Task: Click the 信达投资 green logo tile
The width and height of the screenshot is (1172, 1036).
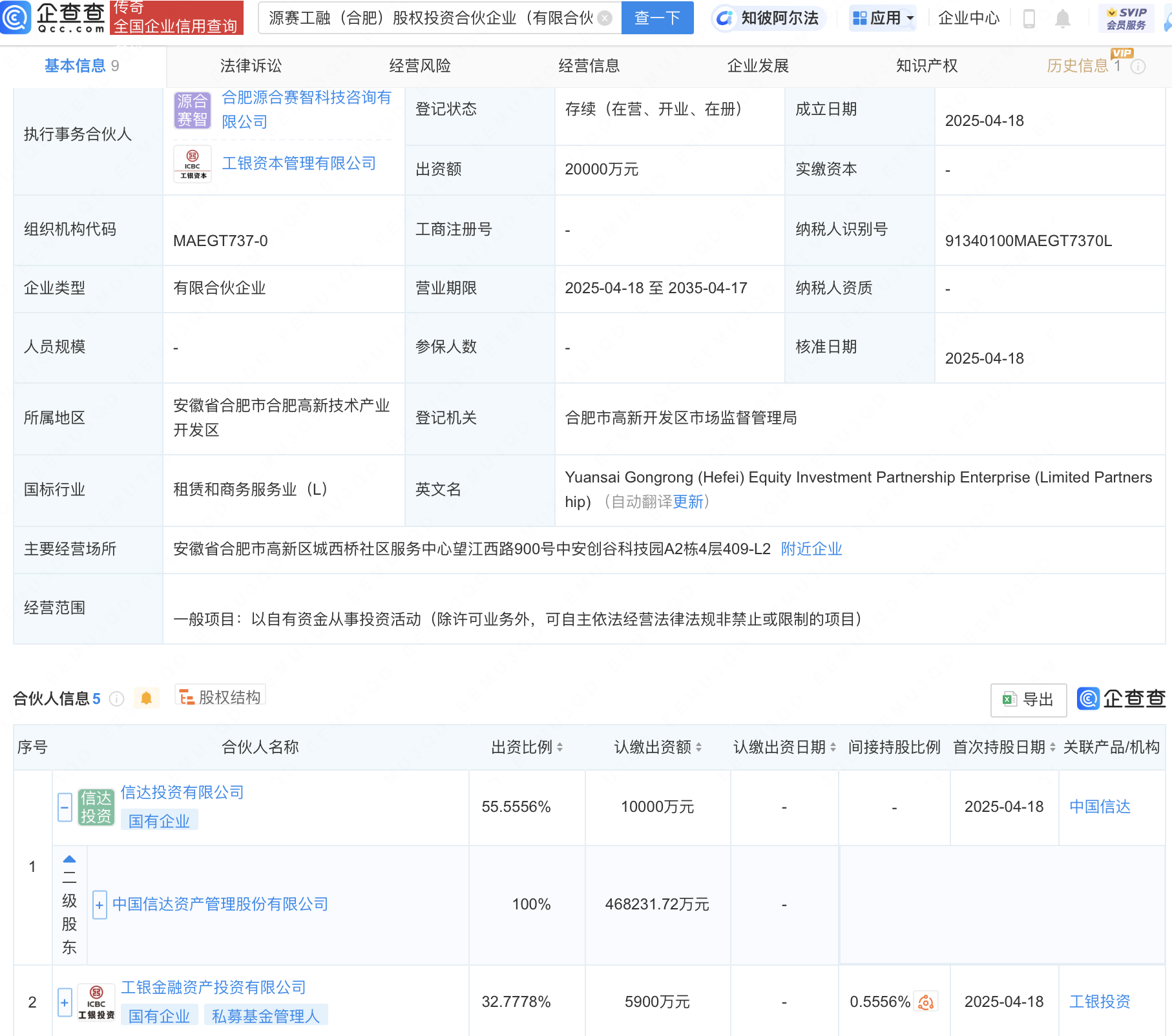Action: pos(96,807)
